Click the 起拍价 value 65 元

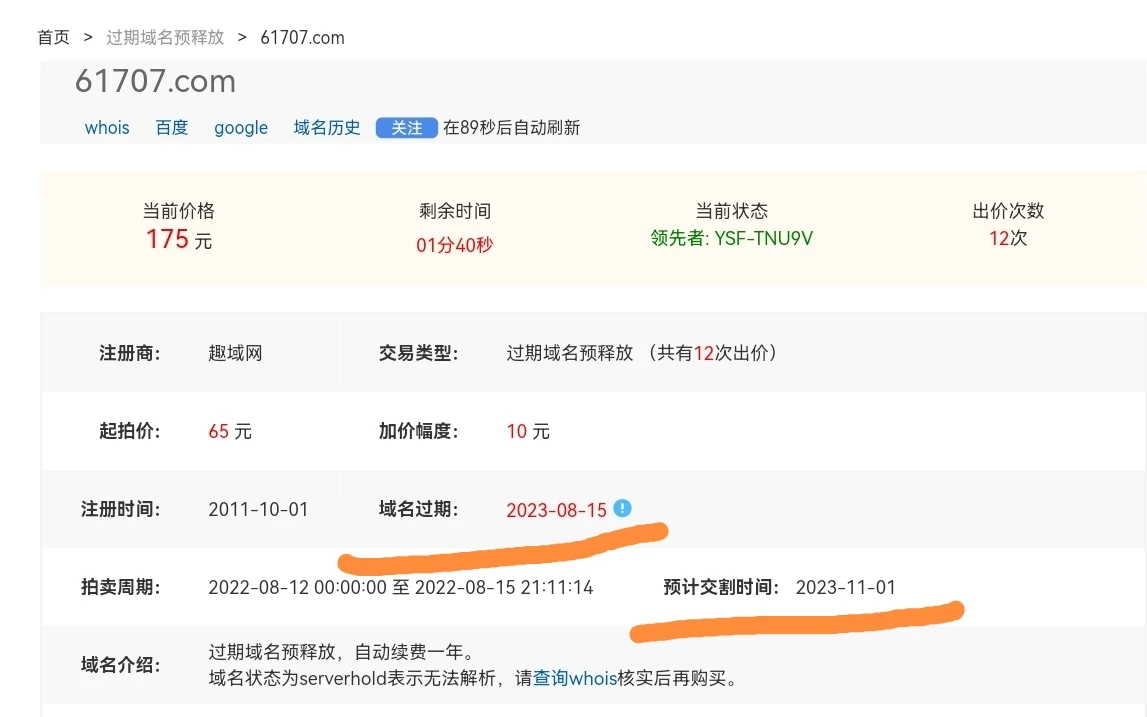(230, 432)
